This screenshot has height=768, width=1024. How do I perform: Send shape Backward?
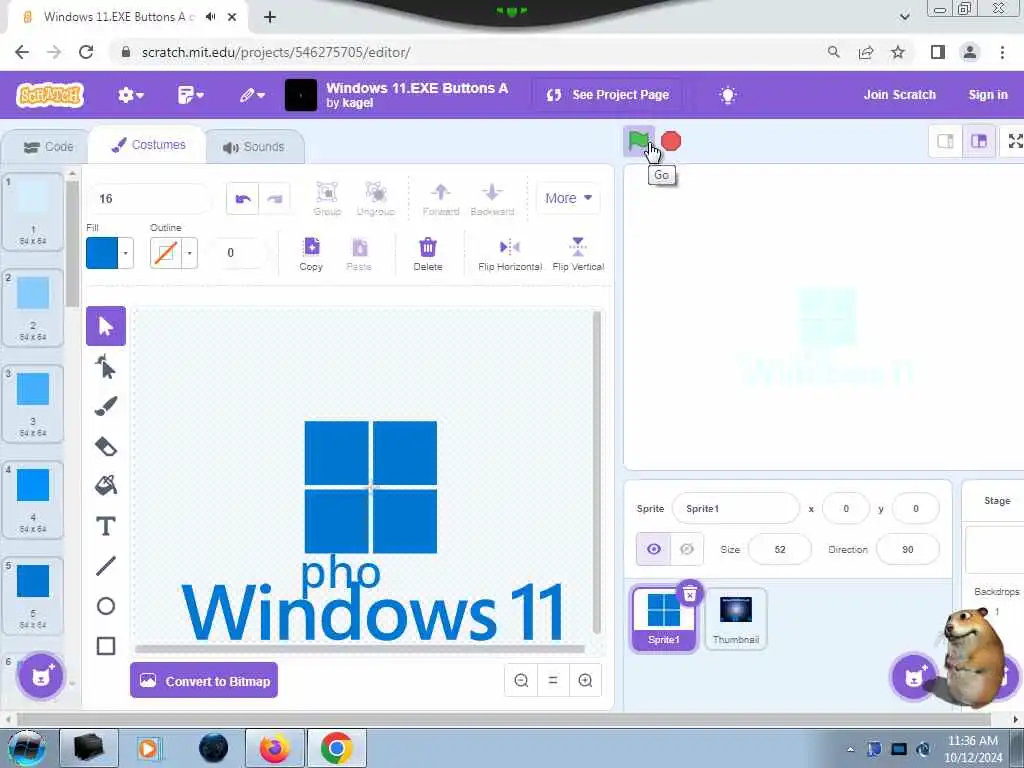[492, 199]
